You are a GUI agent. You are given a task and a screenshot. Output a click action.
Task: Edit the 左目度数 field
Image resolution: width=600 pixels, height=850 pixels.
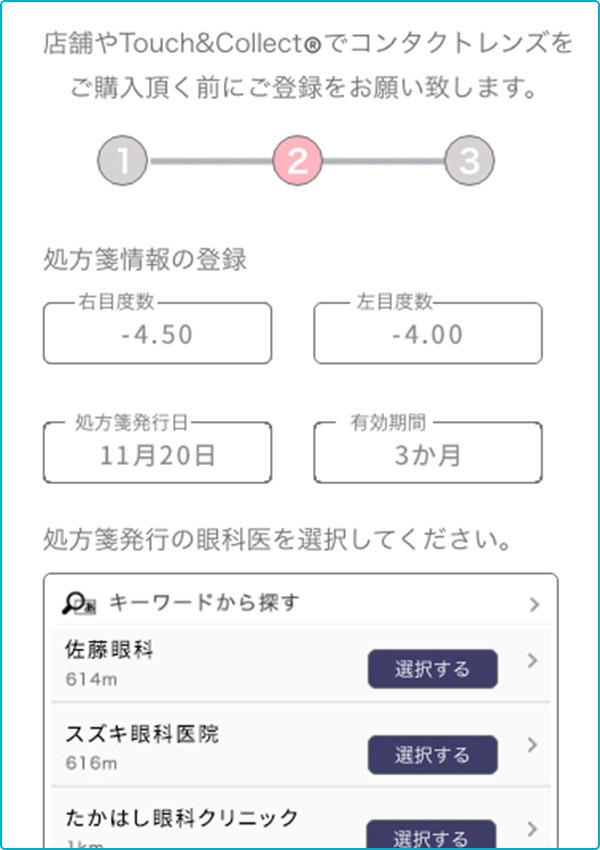point(428,334)
